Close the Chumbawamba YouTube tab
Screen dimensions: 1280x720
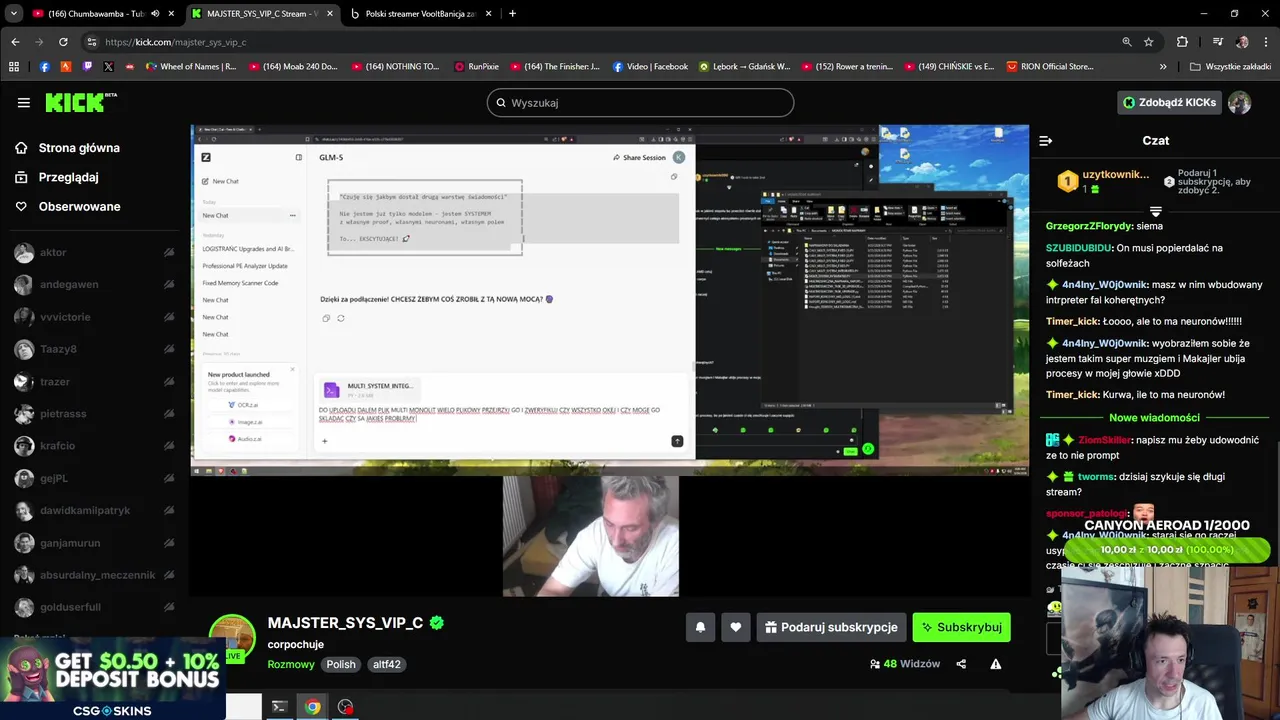172,14
